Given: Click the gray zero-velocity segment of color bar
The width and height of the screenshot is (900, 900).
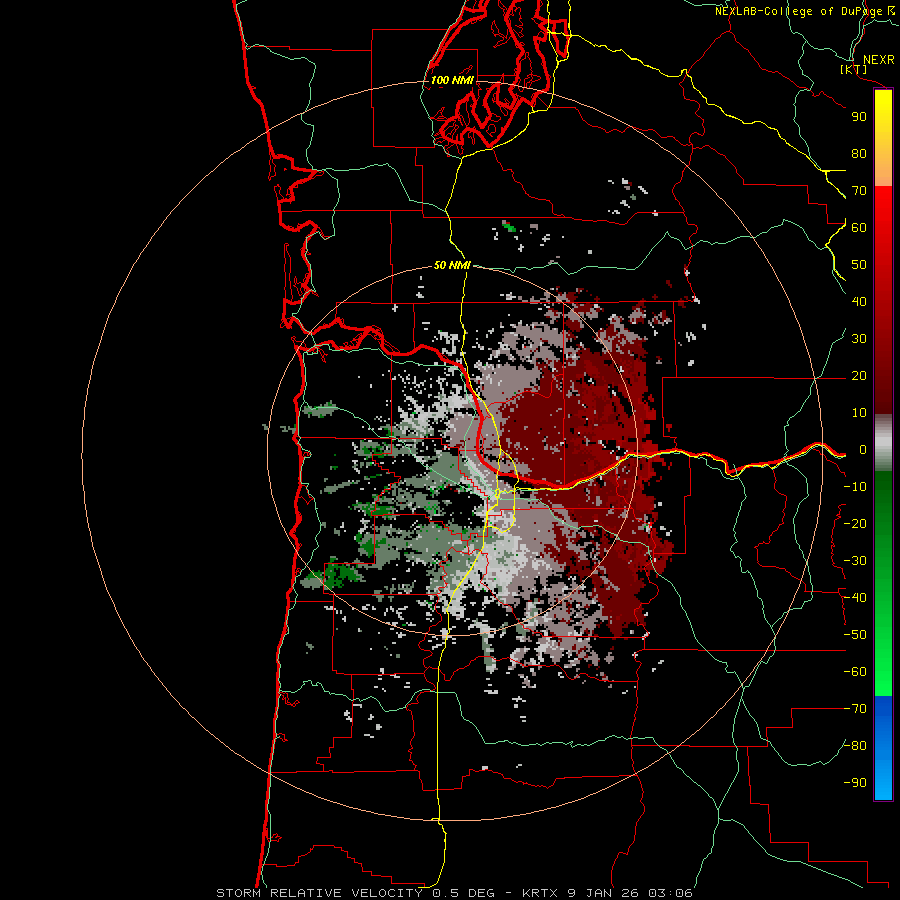Looking at the screenshot, I should pos(883,443).
